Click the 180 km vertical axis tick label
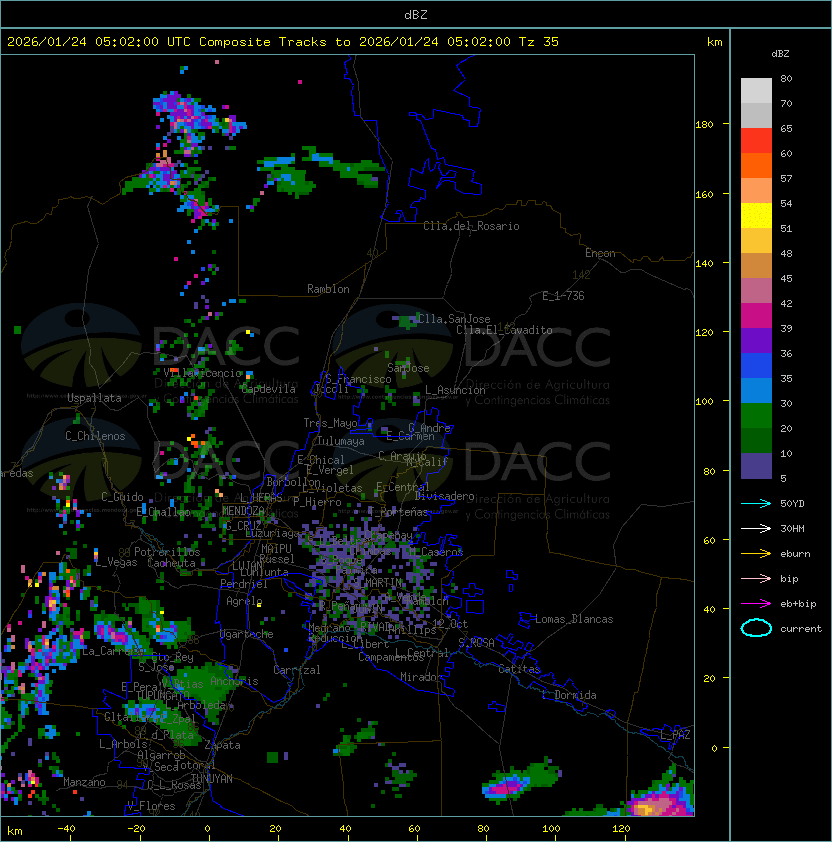The width and height of the screenshot is (832, 842). tap(704, 125)
